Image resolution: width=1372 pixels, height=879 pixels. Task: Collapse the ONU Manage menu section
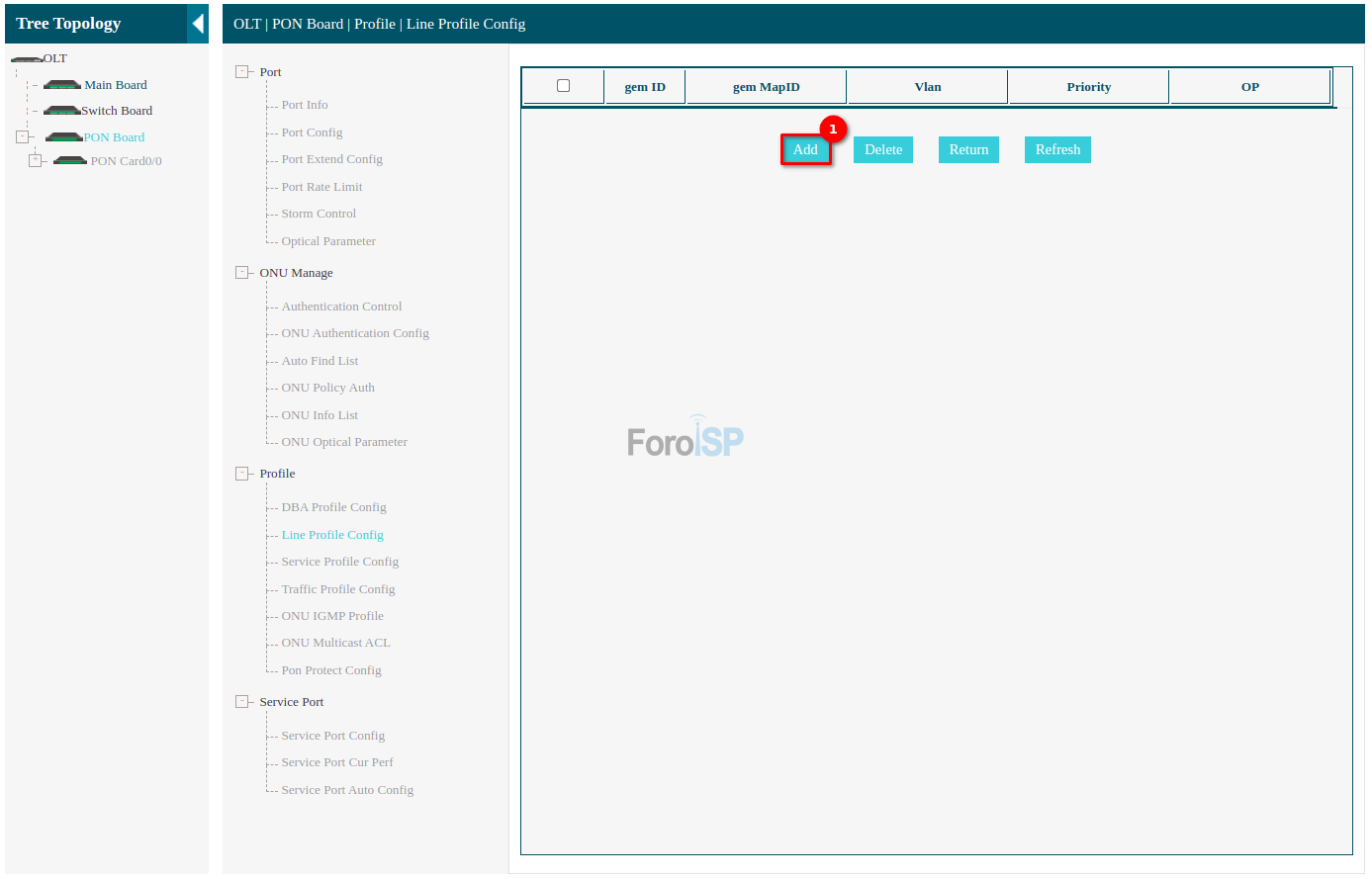(x=241, y=273)
